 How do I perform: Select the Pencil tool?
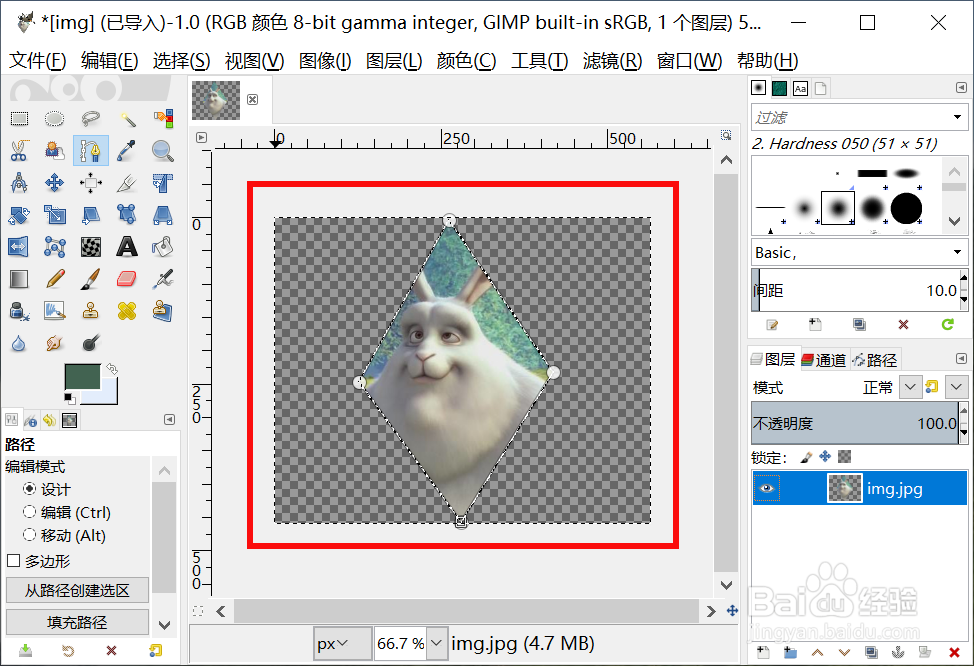pyautogui.click(x=55, y=279)
